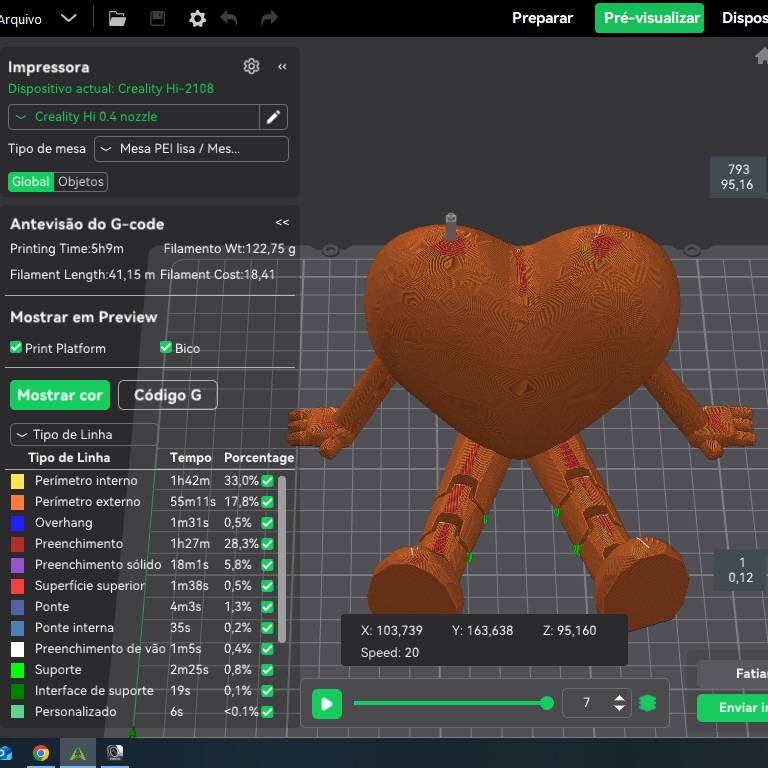Switch to the Preparar tab
768x768 pixels.
pyautogui.click(x=542, y=18)
